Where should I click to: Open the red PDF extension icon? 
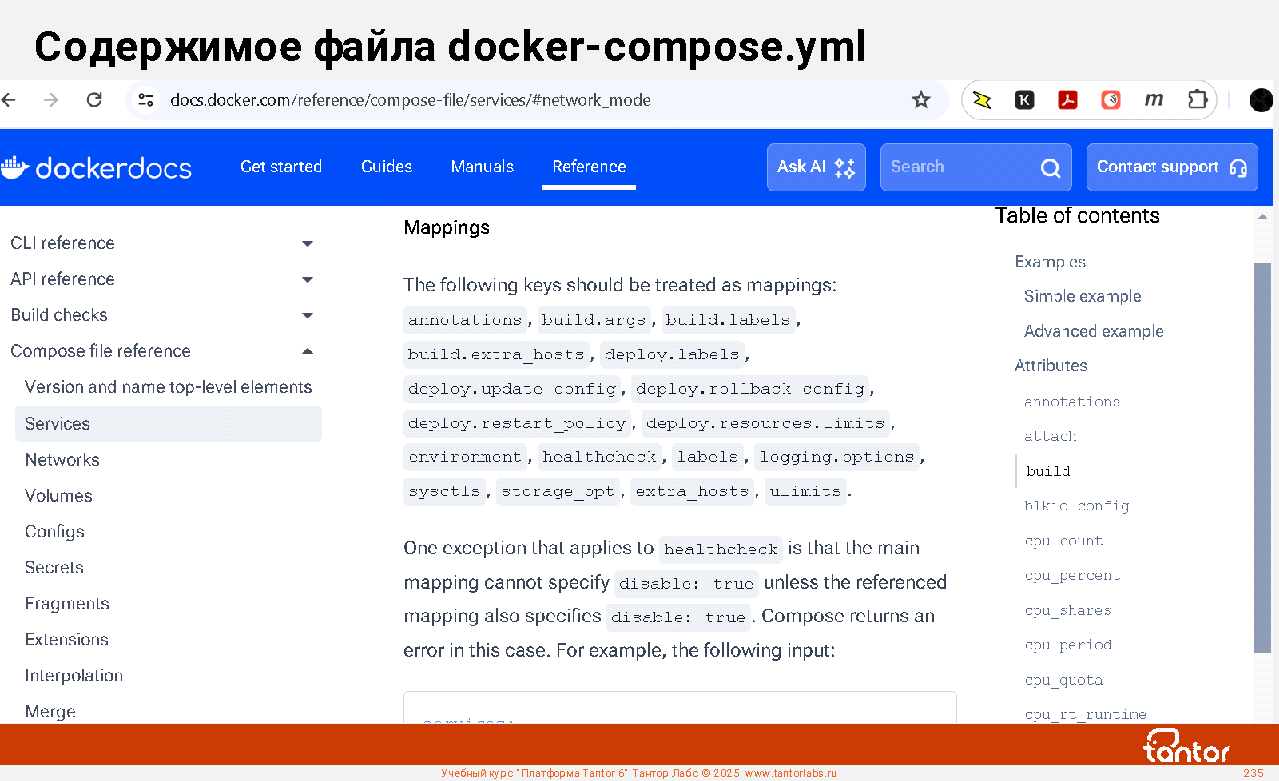[1068, 100]
